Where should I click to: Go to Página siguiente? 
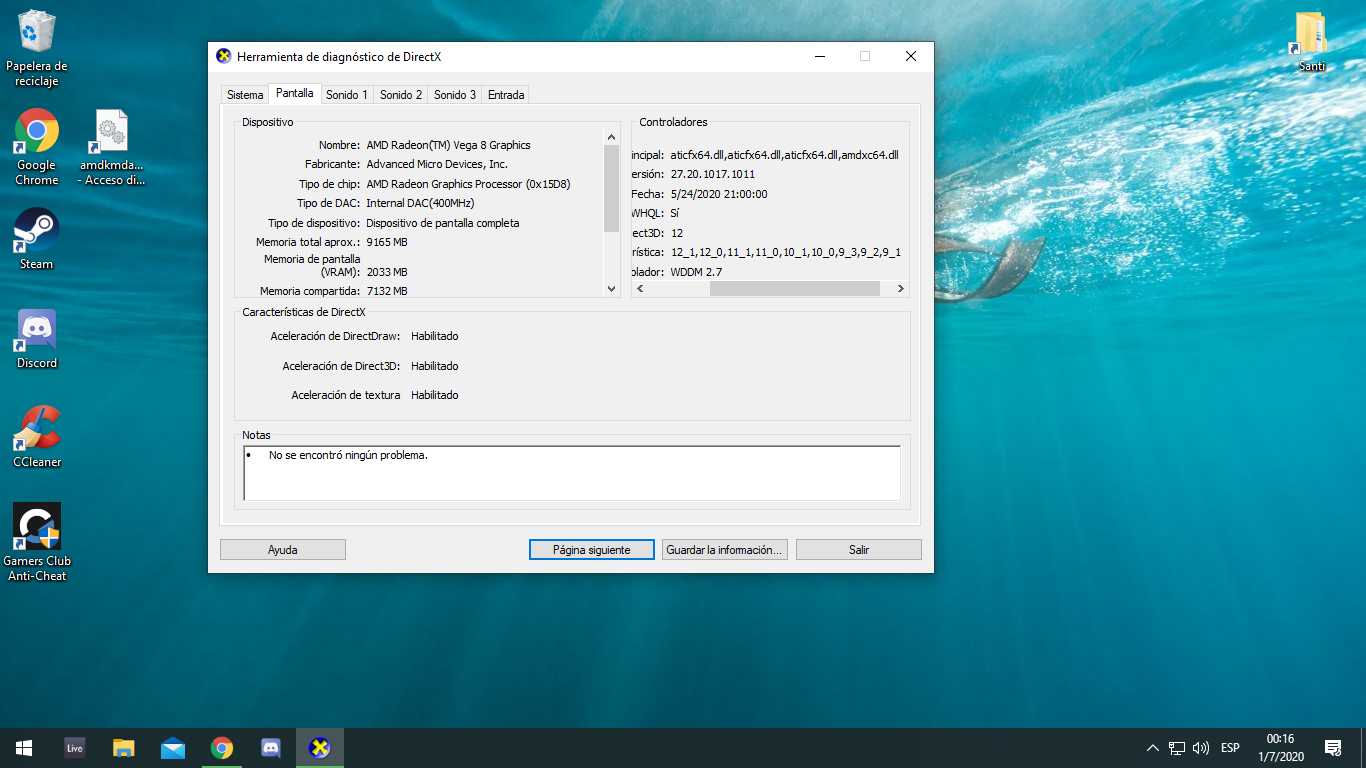click(x=592, y=550)
